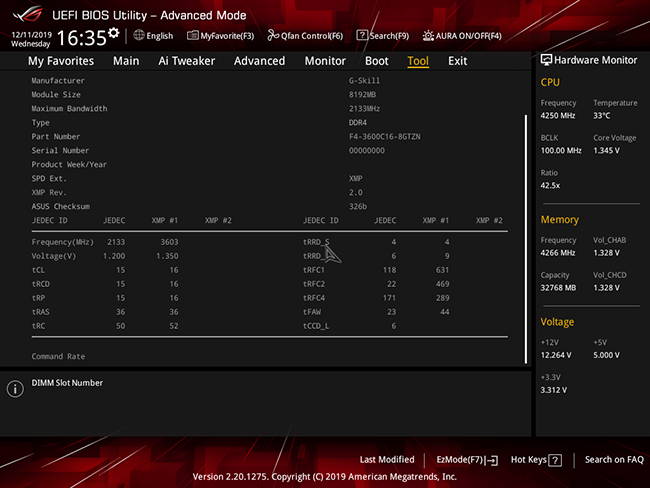Open the Ai Tweaker tab
The height and width of the screenshot is (488, 650).
187,61
